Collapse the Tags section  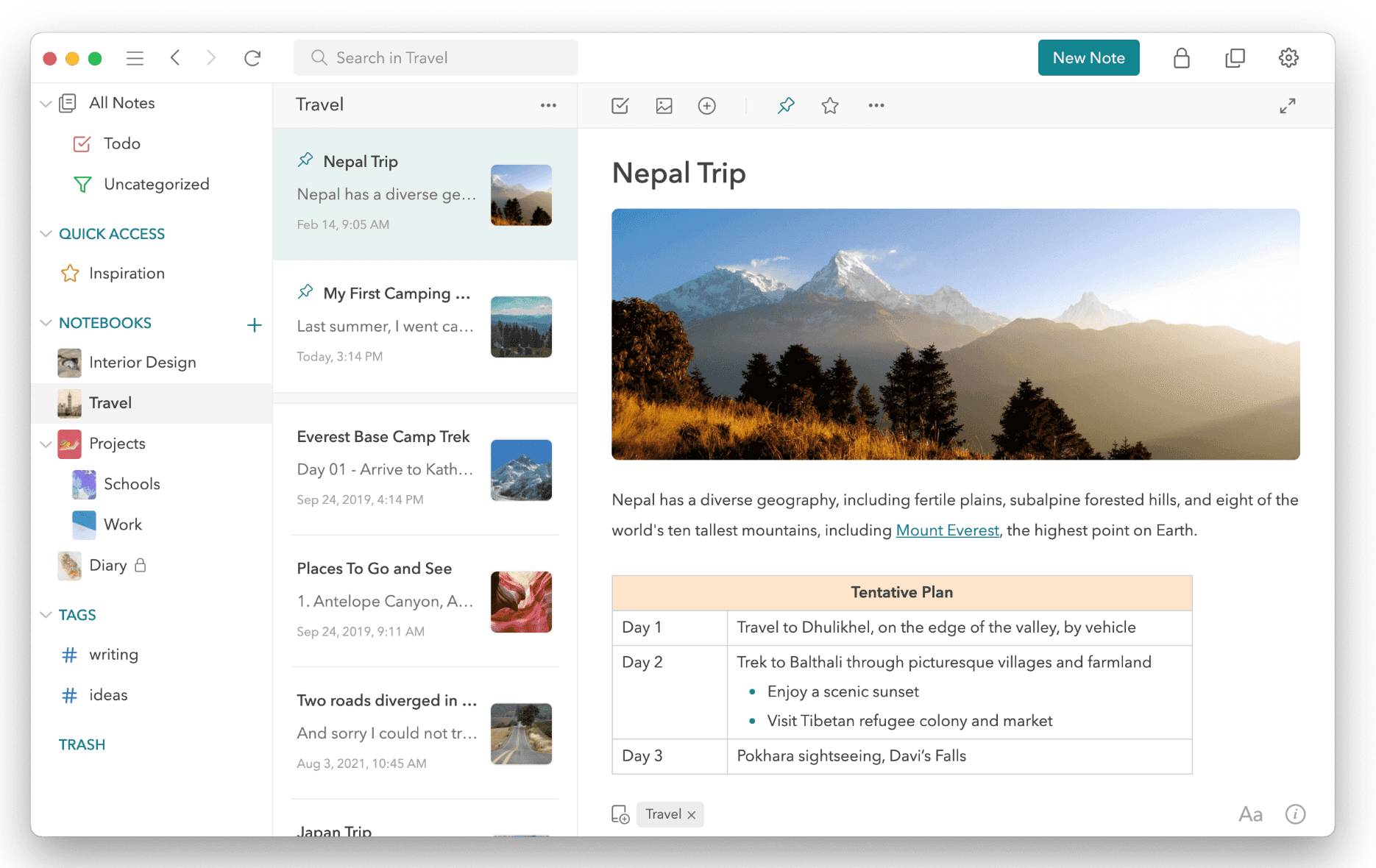[x=46, y=615]
